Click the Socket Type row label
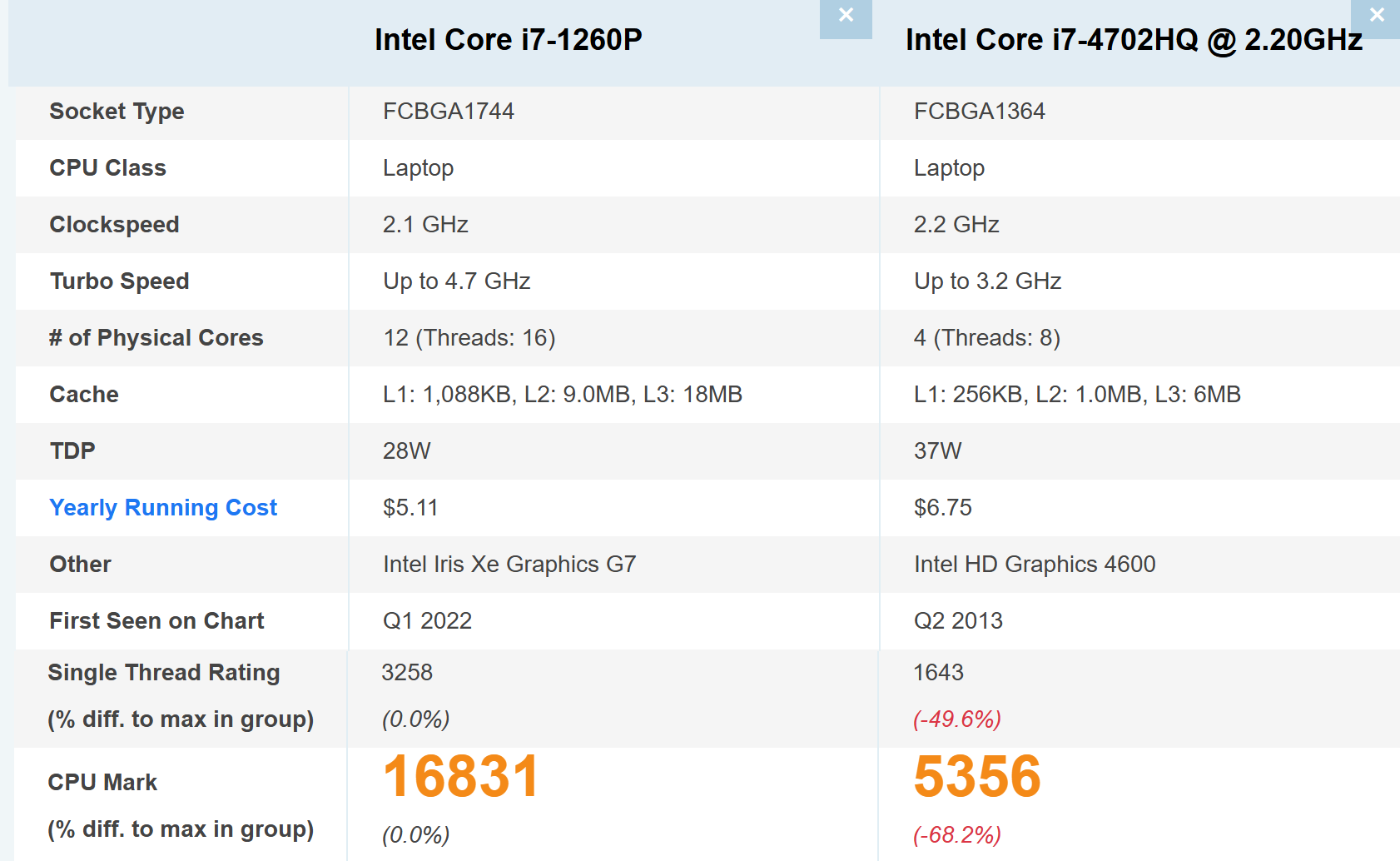 (x=117, y=111)
